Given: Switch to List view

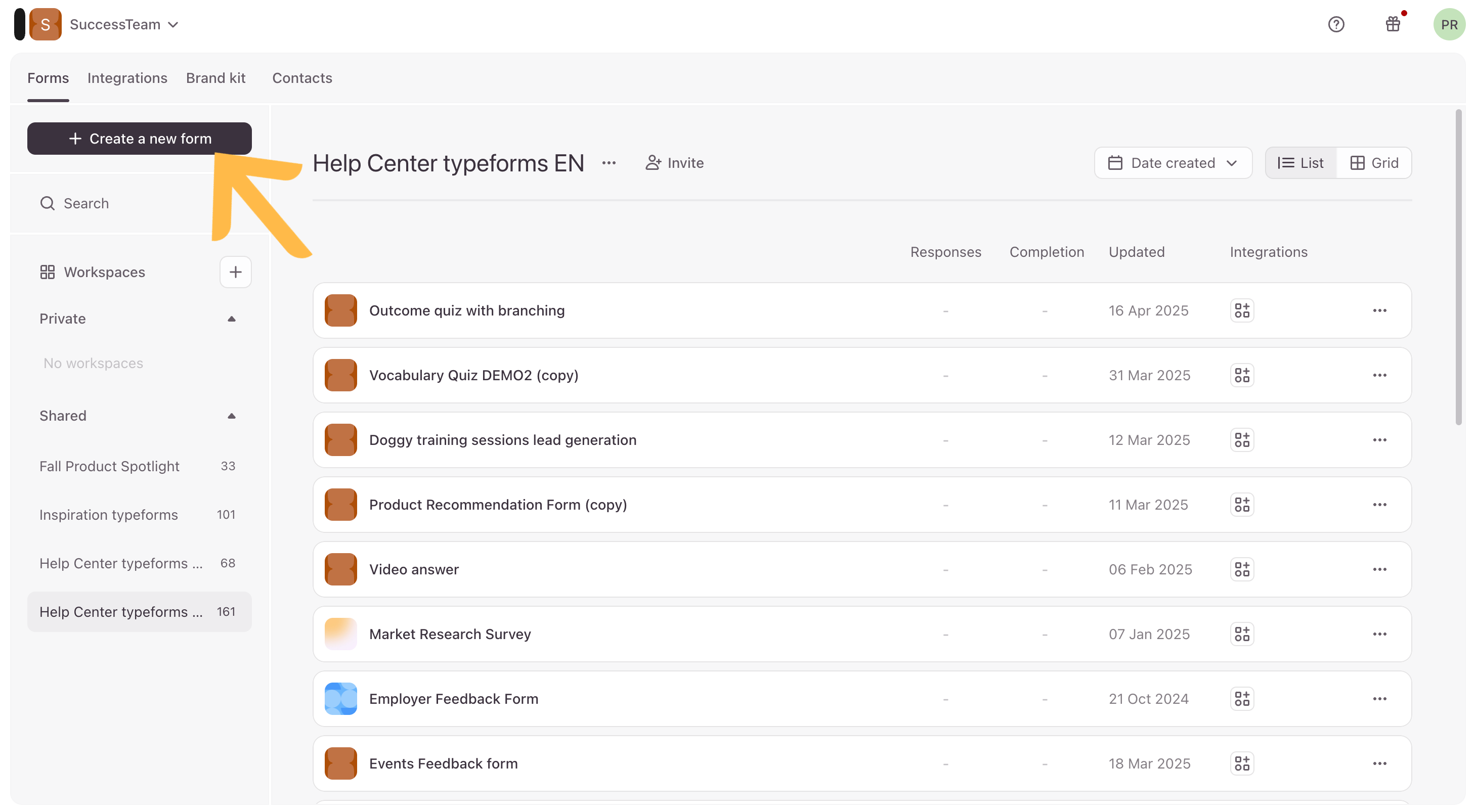Looking at the screenshot, I should 1300,163.
